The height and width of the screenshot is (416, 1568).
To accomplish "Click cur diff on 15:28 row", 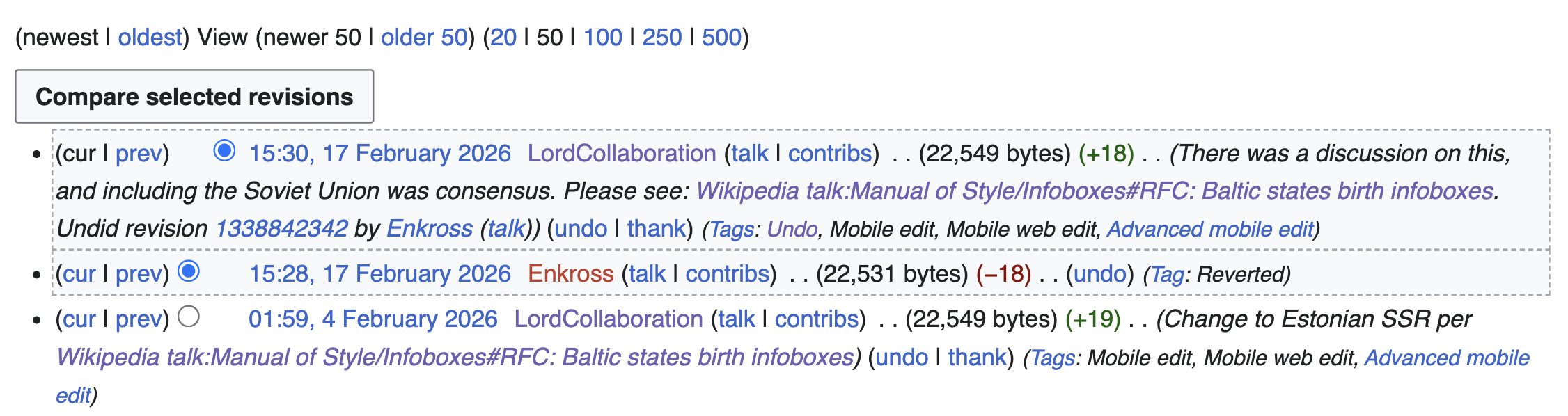I will pos(79,273).
